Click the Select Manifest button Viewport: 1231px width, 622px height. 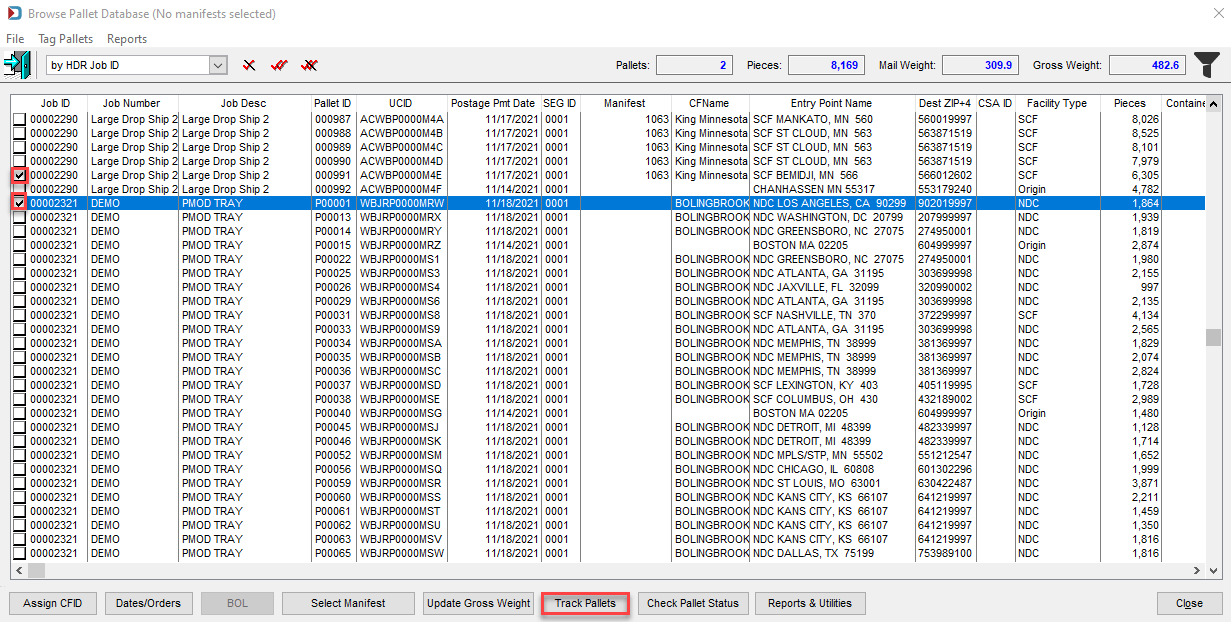pos(348,603)
